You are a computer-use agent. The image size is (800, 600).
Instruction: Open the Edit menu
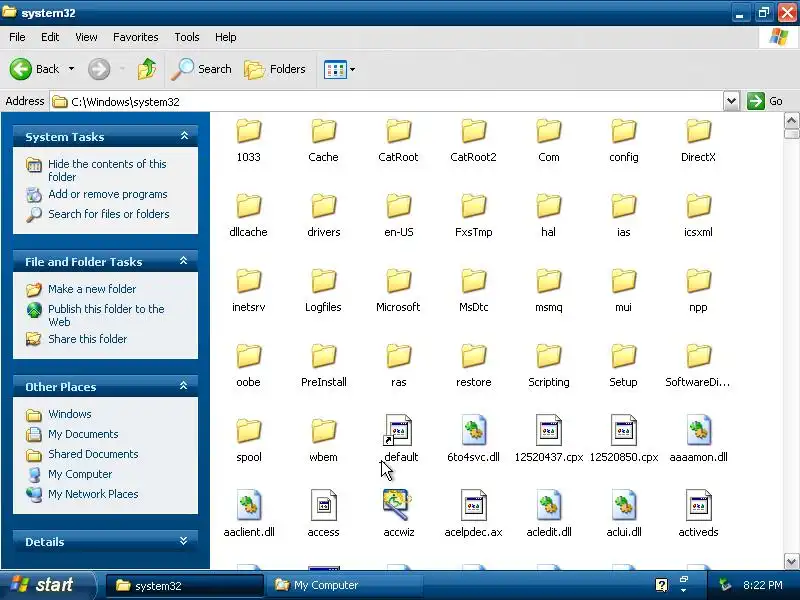tap(50, 37)
